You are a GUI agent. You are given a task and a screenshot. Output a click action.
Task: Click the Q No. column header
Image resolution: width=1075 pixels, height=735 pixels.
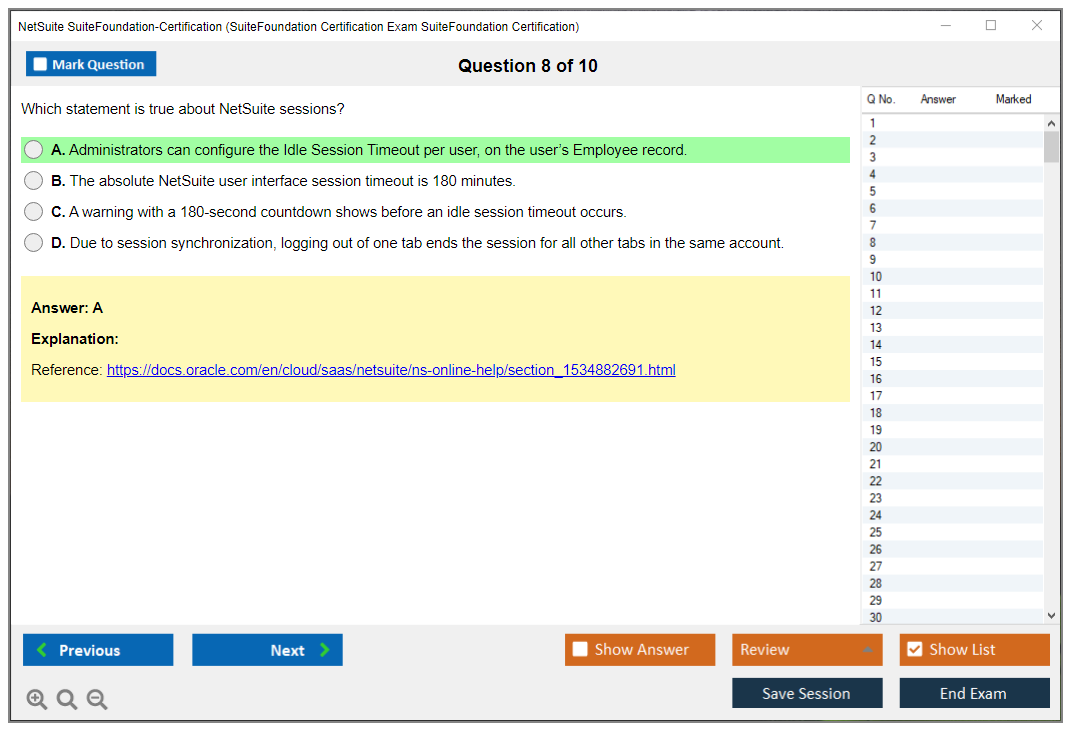point(881,99)
